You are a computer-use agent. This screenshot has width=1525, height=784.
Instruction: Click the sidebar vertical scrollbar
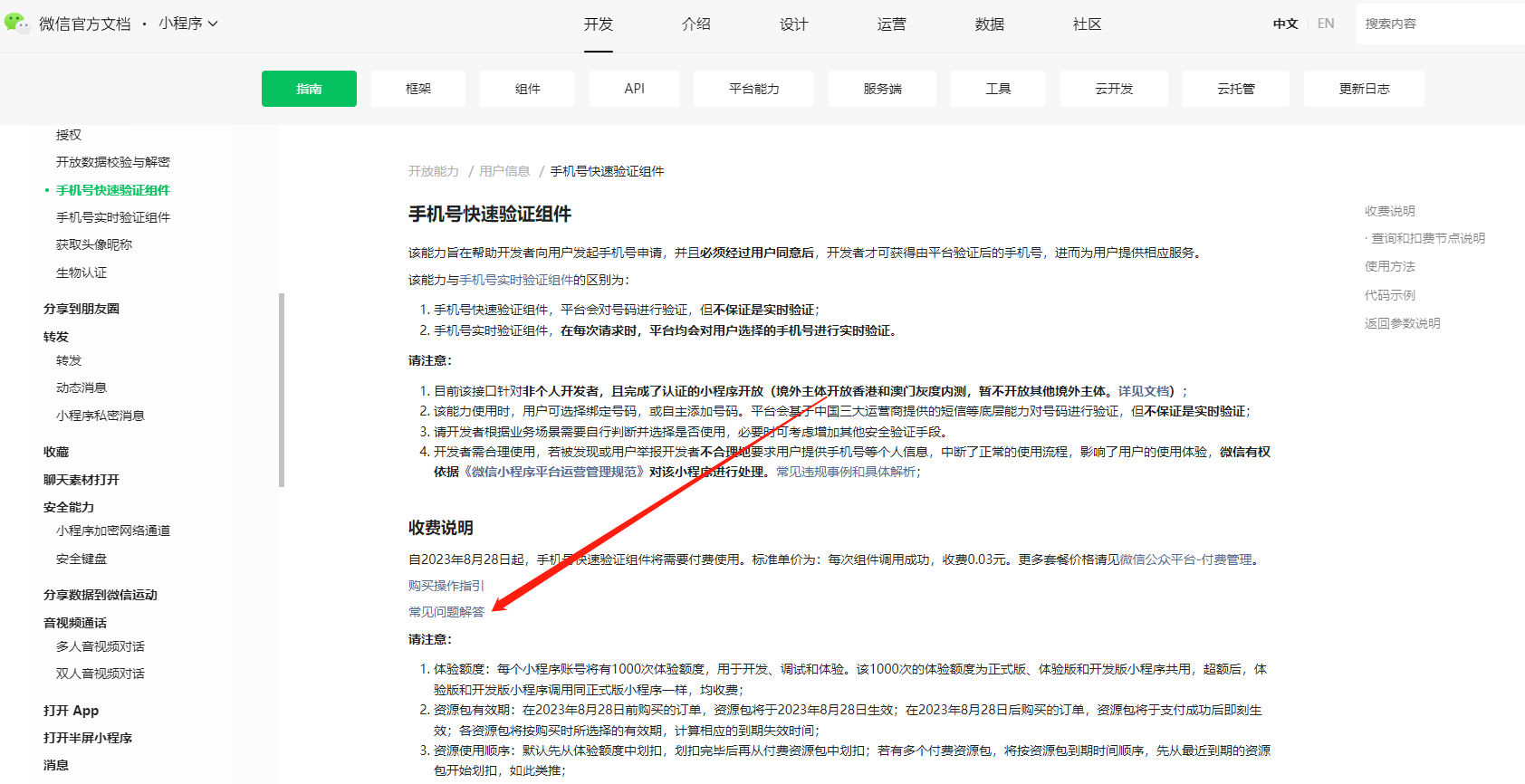282,390
